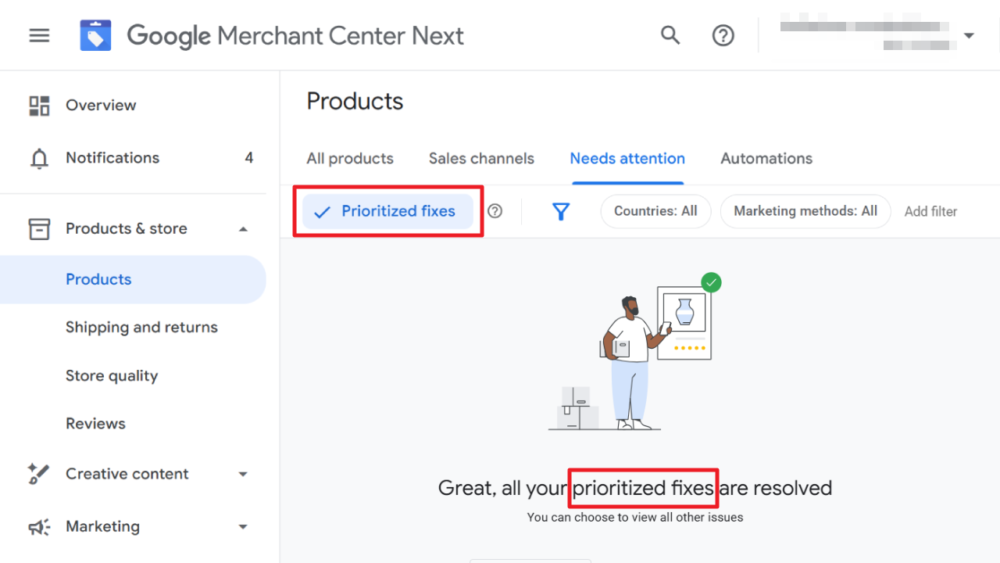Open the account switcher dropdown arrow
The width and height of the screenshot is (1000, 563).
click(x=968, y=36)
